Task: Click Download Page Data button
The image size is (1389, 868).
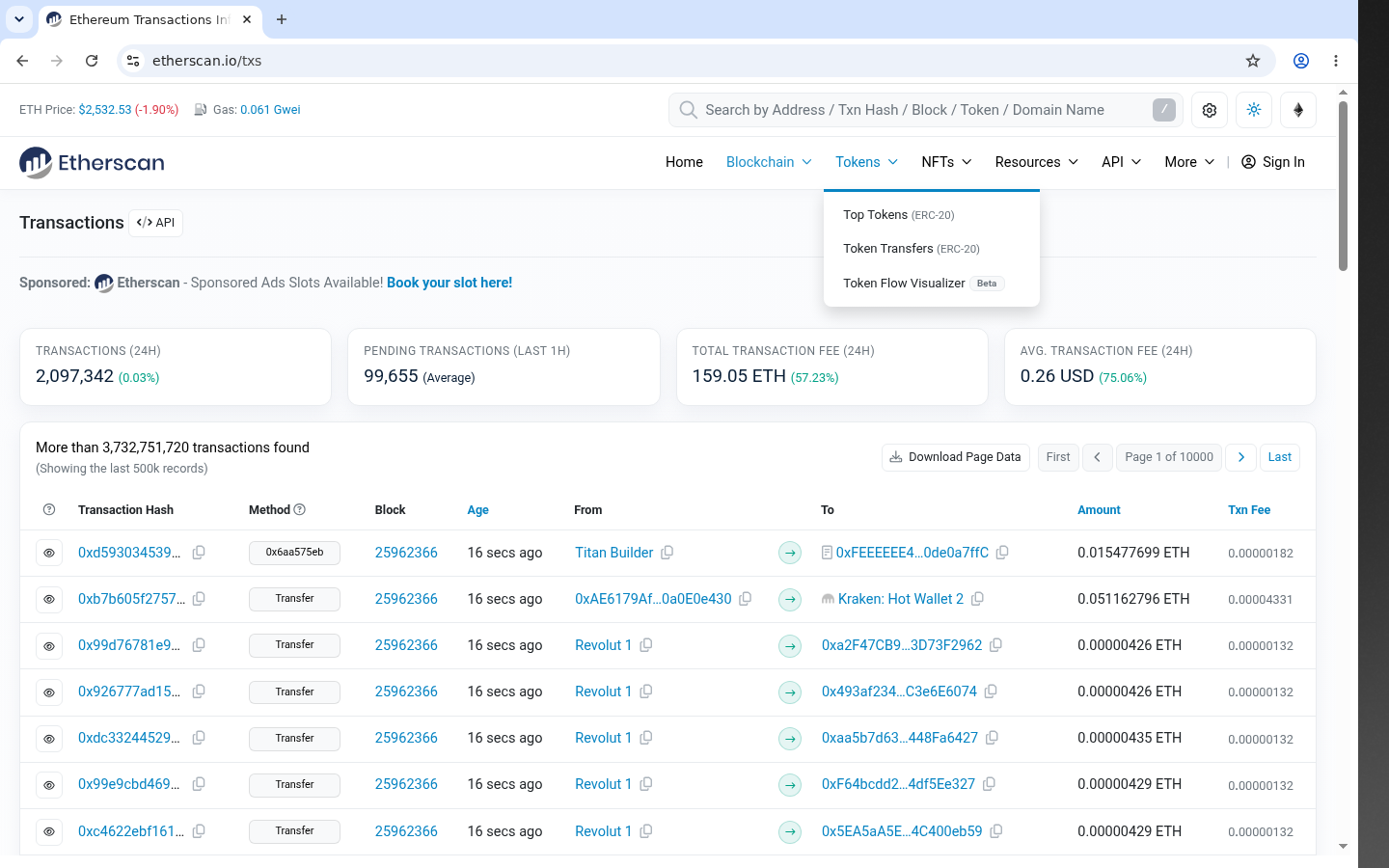Action: click(x=956, y=457)
